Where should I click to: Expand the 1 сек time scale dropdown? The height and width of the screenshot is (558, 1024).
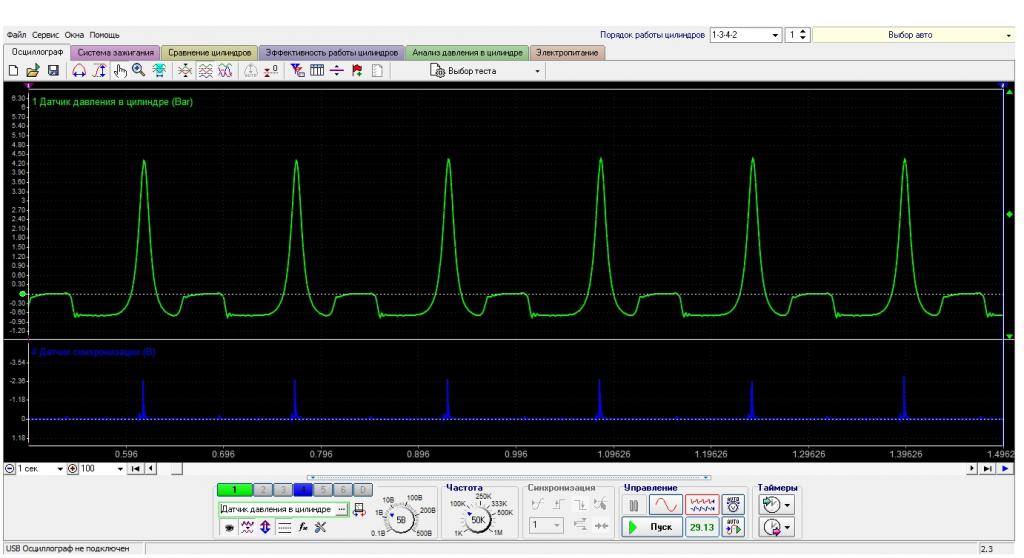(x=60, y=468)
